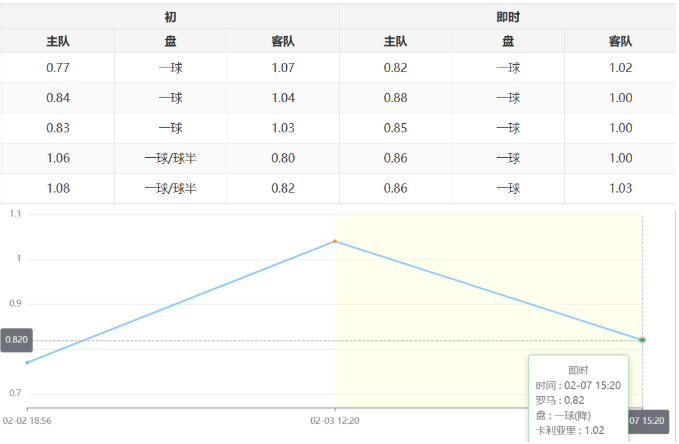The image size is (679, 444).
Task: Click the 1.06 initial home odds cell
Action: click(x=58, y=158)
